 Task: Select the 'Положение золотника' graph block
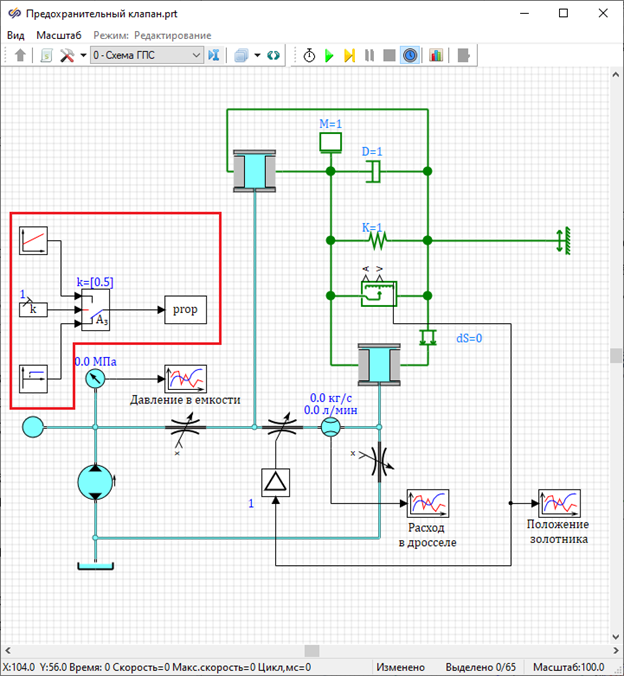click(558, 503)
